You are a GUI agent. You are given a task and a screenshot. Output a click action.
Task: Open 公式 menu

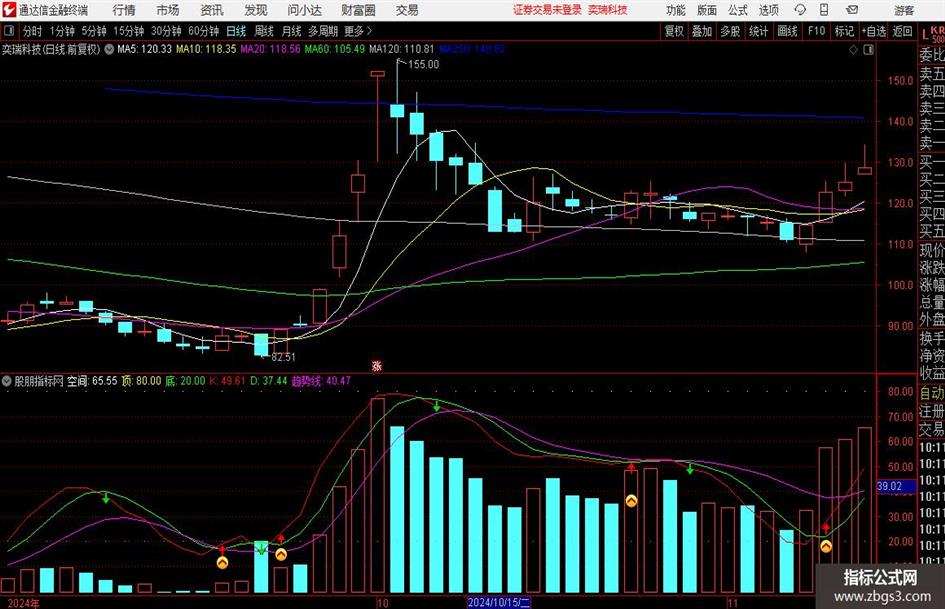pos(737,10)
